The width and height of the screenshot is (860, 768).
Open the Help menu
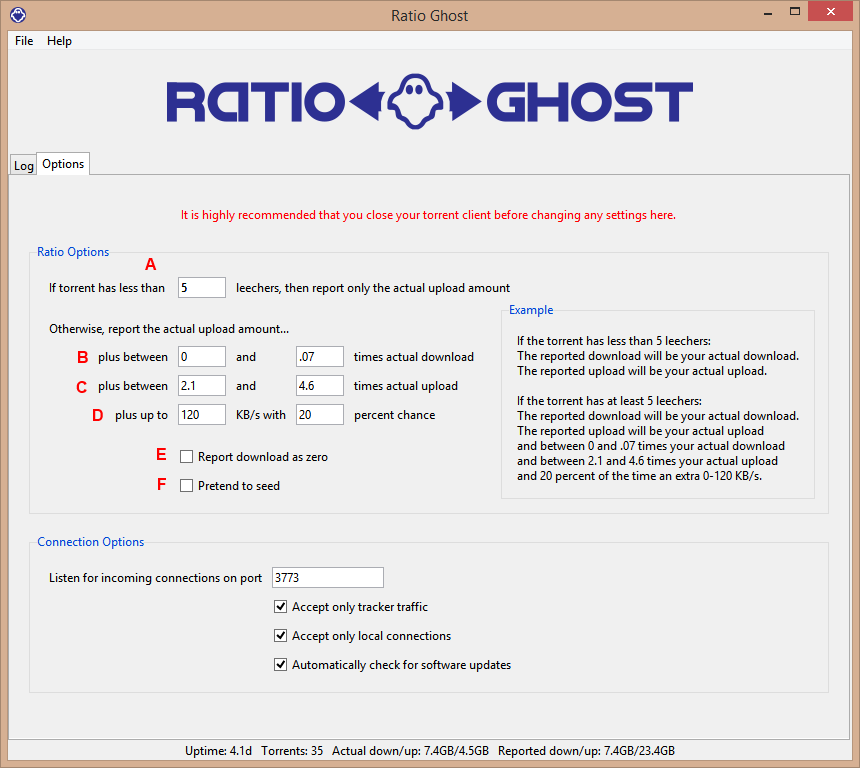(x=59, y=41)
